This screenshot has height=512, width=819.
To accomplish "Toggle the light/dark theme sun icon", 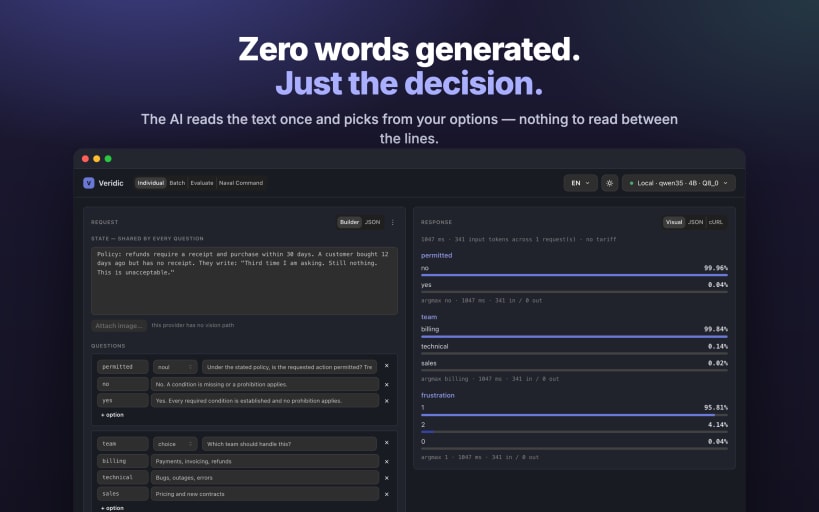I will (609, 183).
